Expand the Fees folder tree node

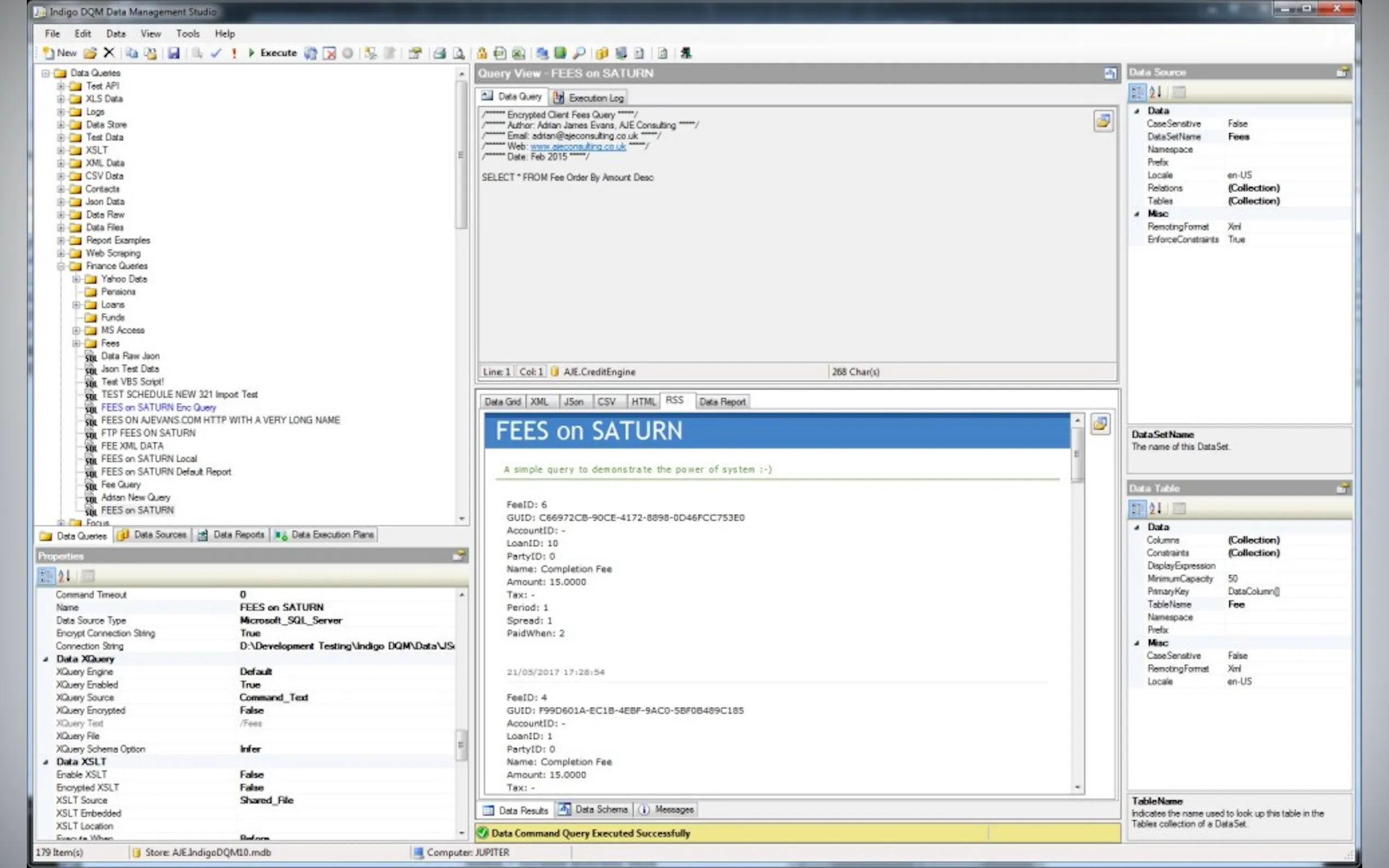point(76,343)
